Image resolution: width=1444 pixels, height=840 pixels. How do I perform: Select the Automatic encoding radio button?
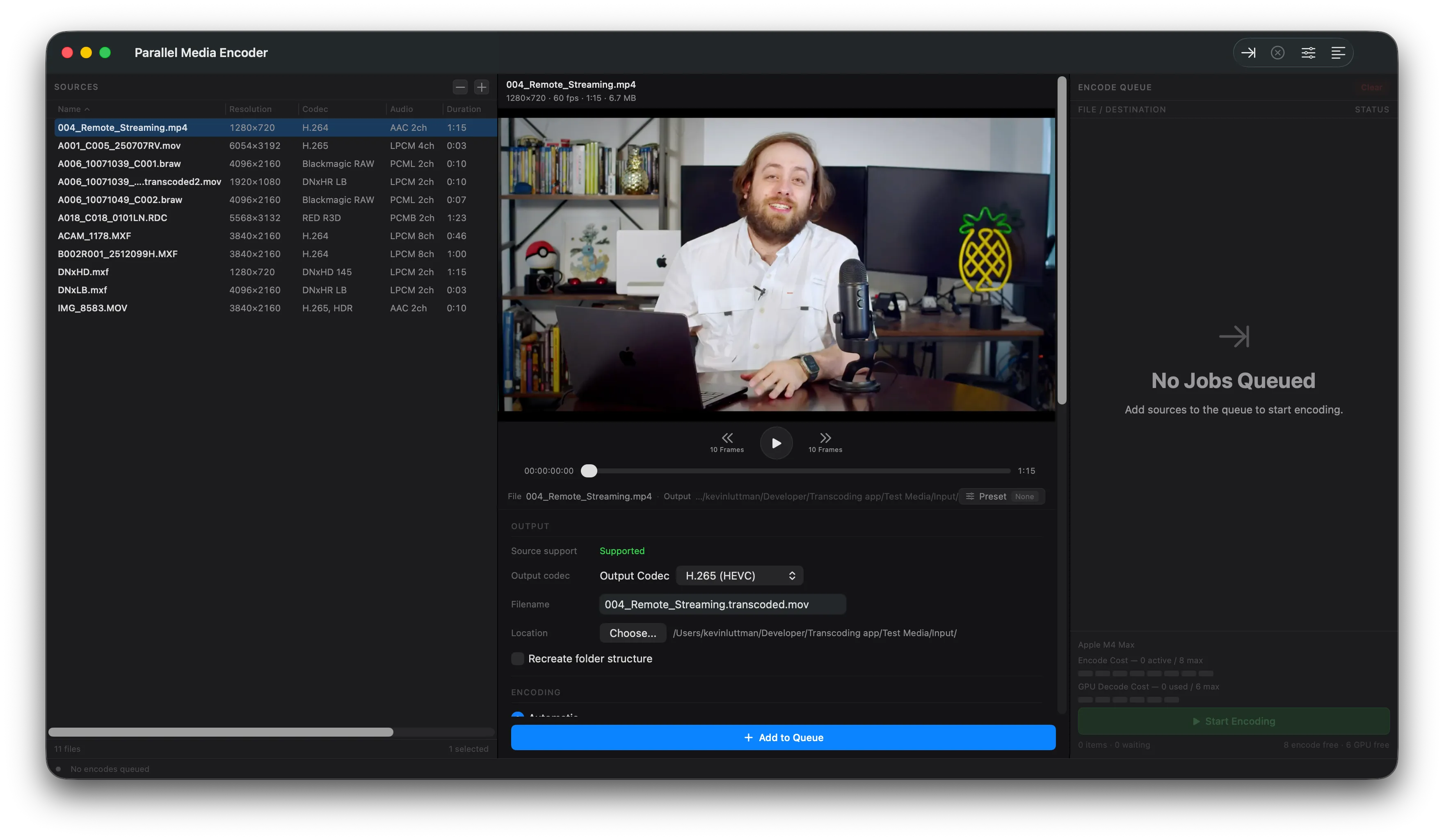[x=517, y=716]
